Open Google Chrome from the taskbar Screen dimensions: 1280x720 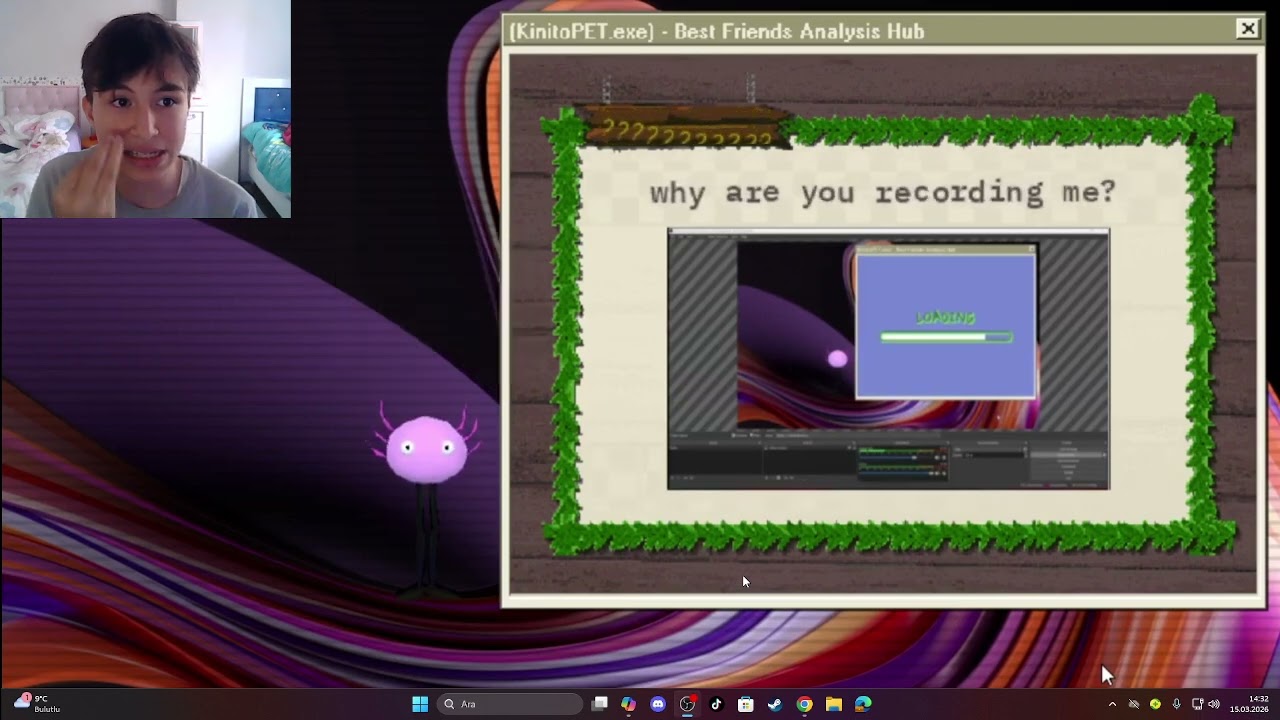804,704
